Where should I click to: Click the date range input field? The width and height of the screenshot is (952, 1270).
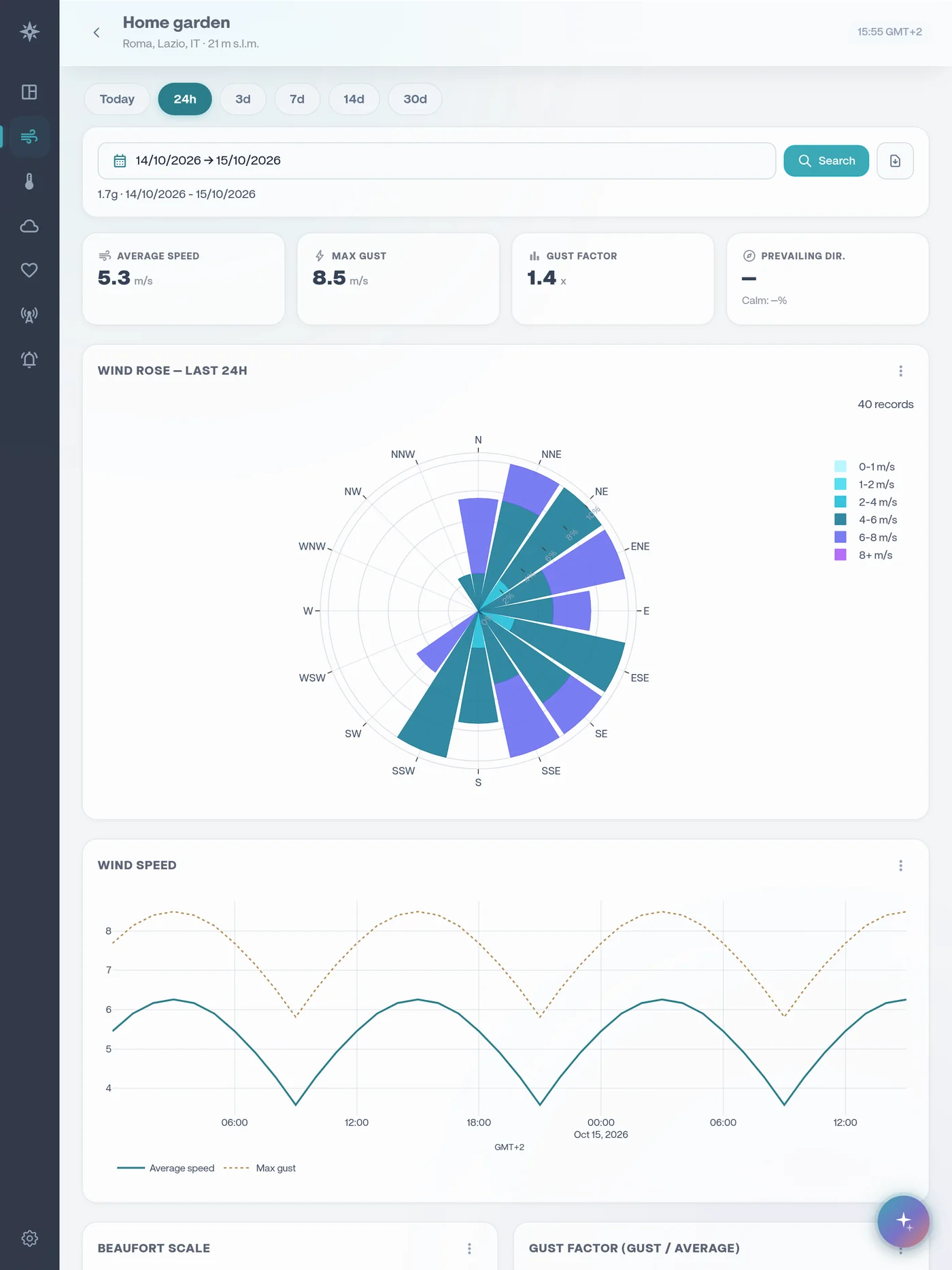(437, 161)
